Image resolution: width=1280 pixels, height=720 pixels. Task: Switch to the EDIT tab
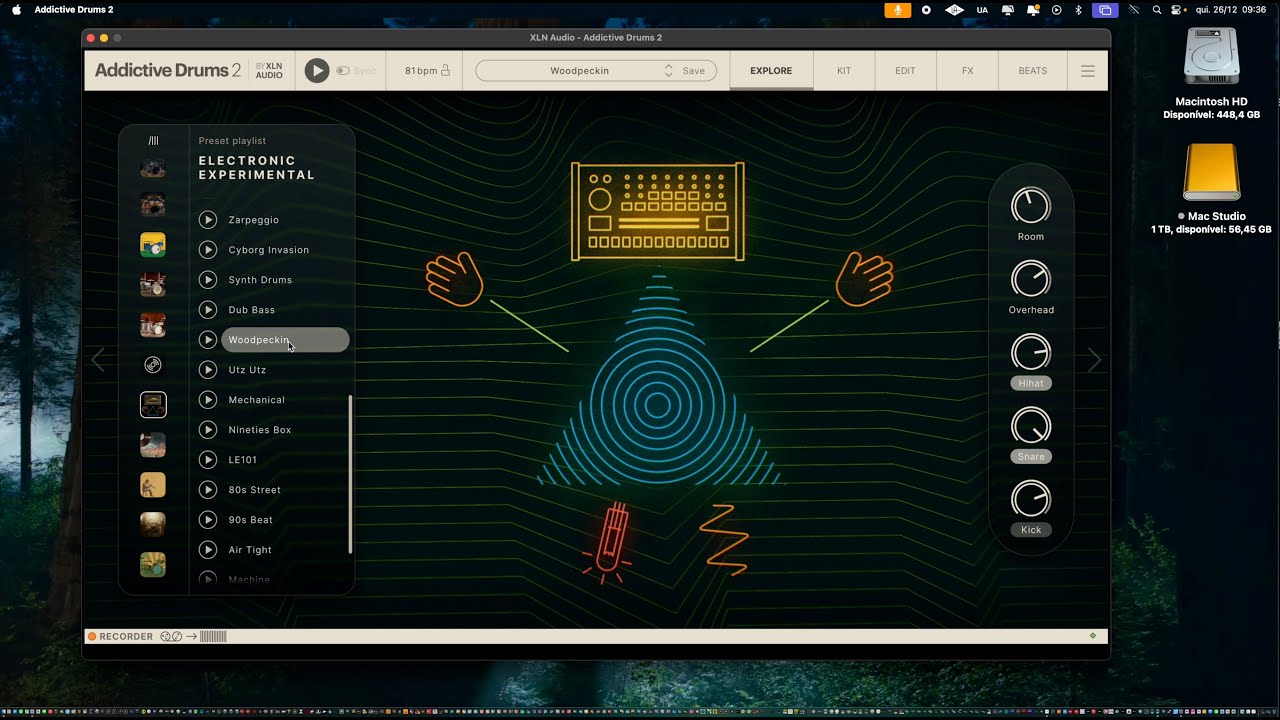coord(905,71)
